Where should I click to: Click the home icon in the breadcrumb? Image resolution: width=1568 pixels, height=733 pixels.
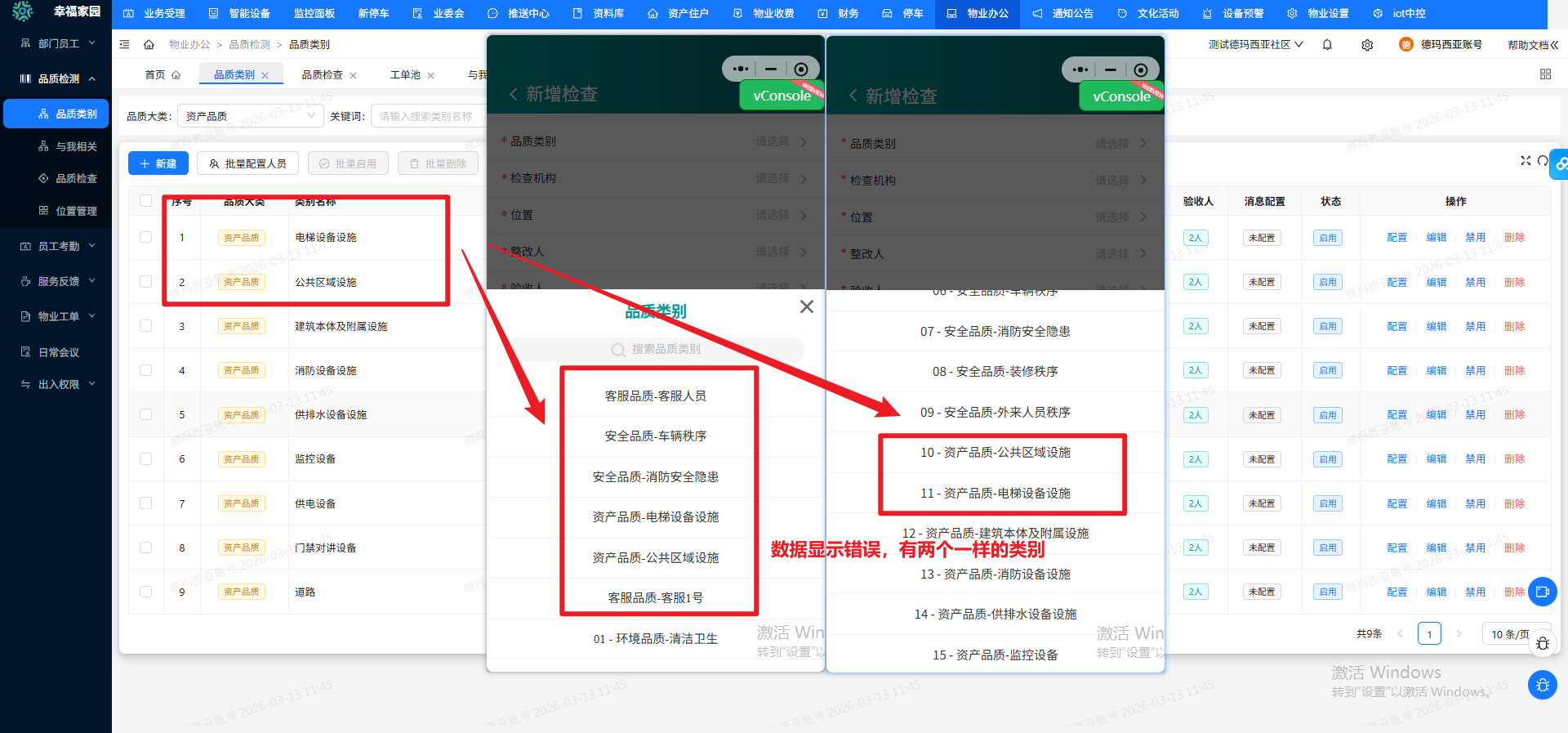[149, 44]
